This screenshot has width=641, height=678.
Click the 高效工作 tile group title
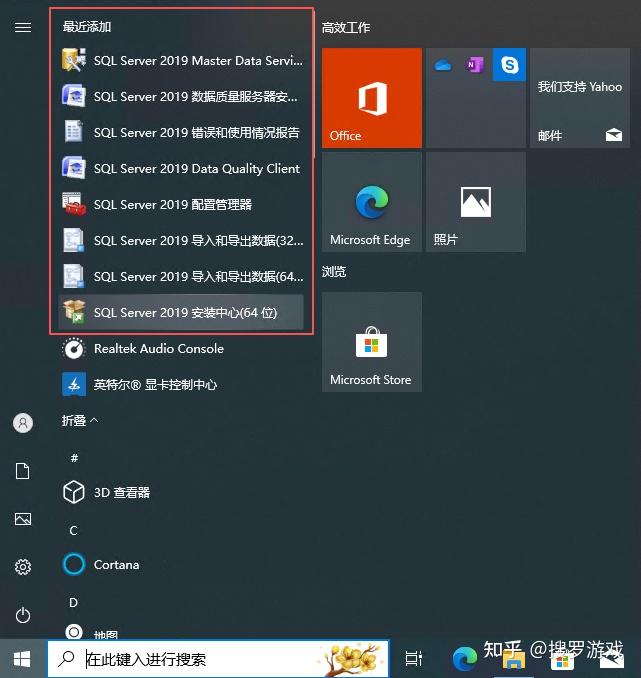point(346,28)
